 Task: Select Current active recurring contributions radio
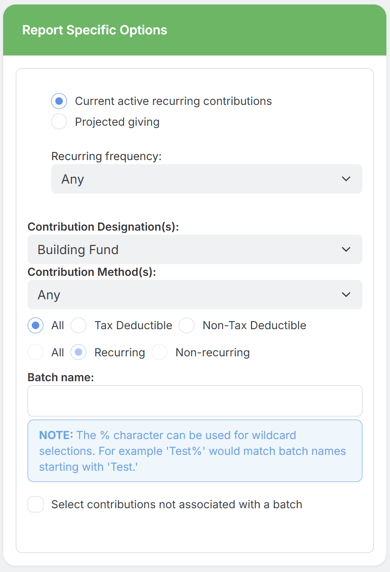click(59, 101)
